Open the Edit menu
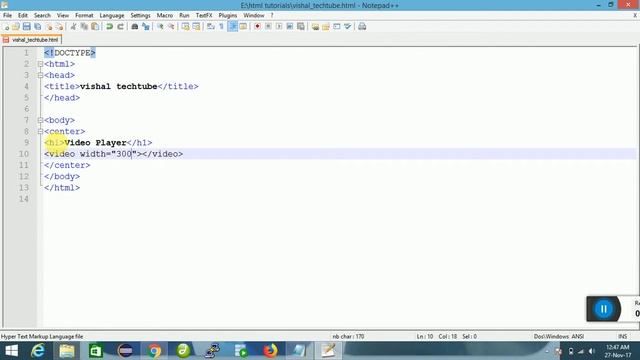640x360 pixels. click(22, 15)
